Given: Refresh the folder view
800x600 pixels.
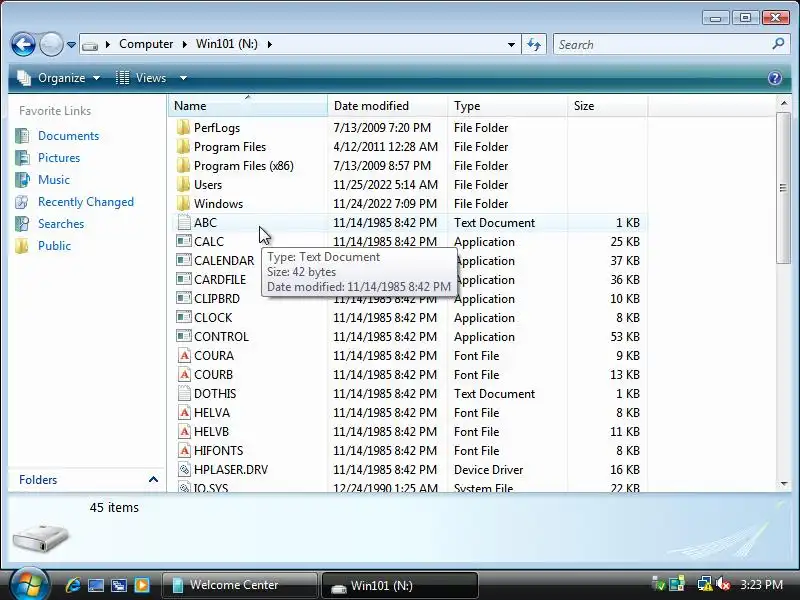Looking at the screenshot, I should (x=534, y=44).
